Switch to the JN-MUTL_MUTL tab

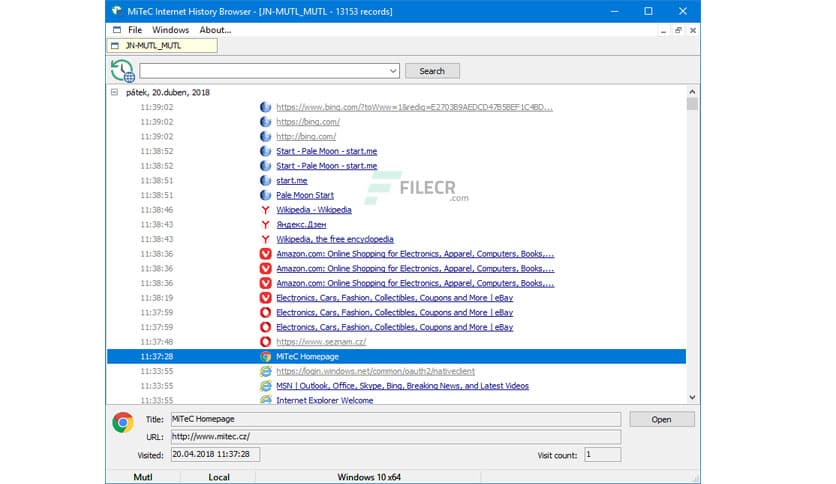pos(162,46)
